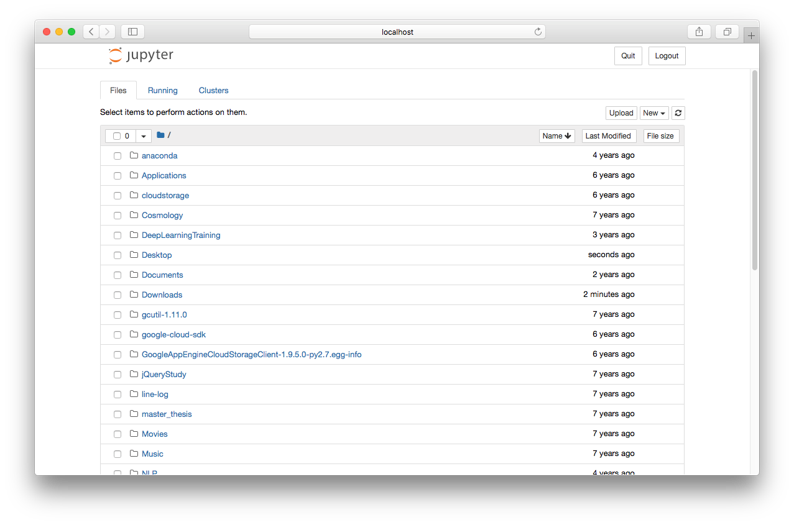Expand the selection type dropdown arrow
This screenshot has width=794, height=525.
[143, 136]
